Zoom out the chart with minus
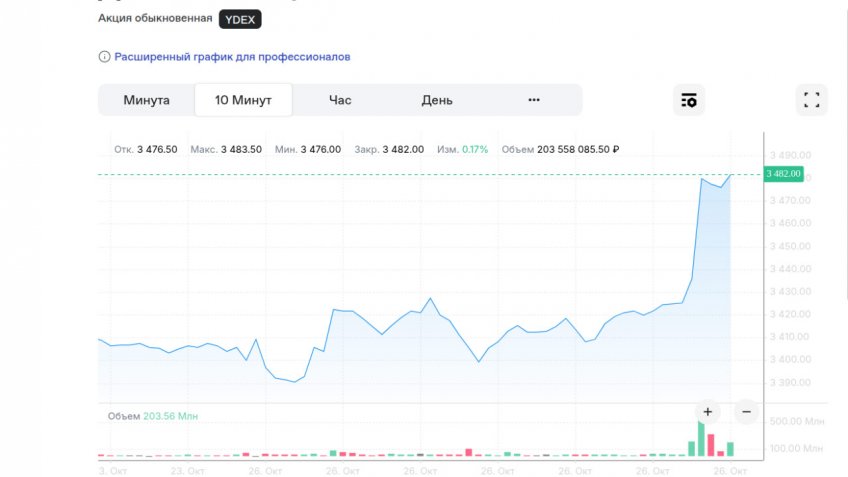 [746, 412]
